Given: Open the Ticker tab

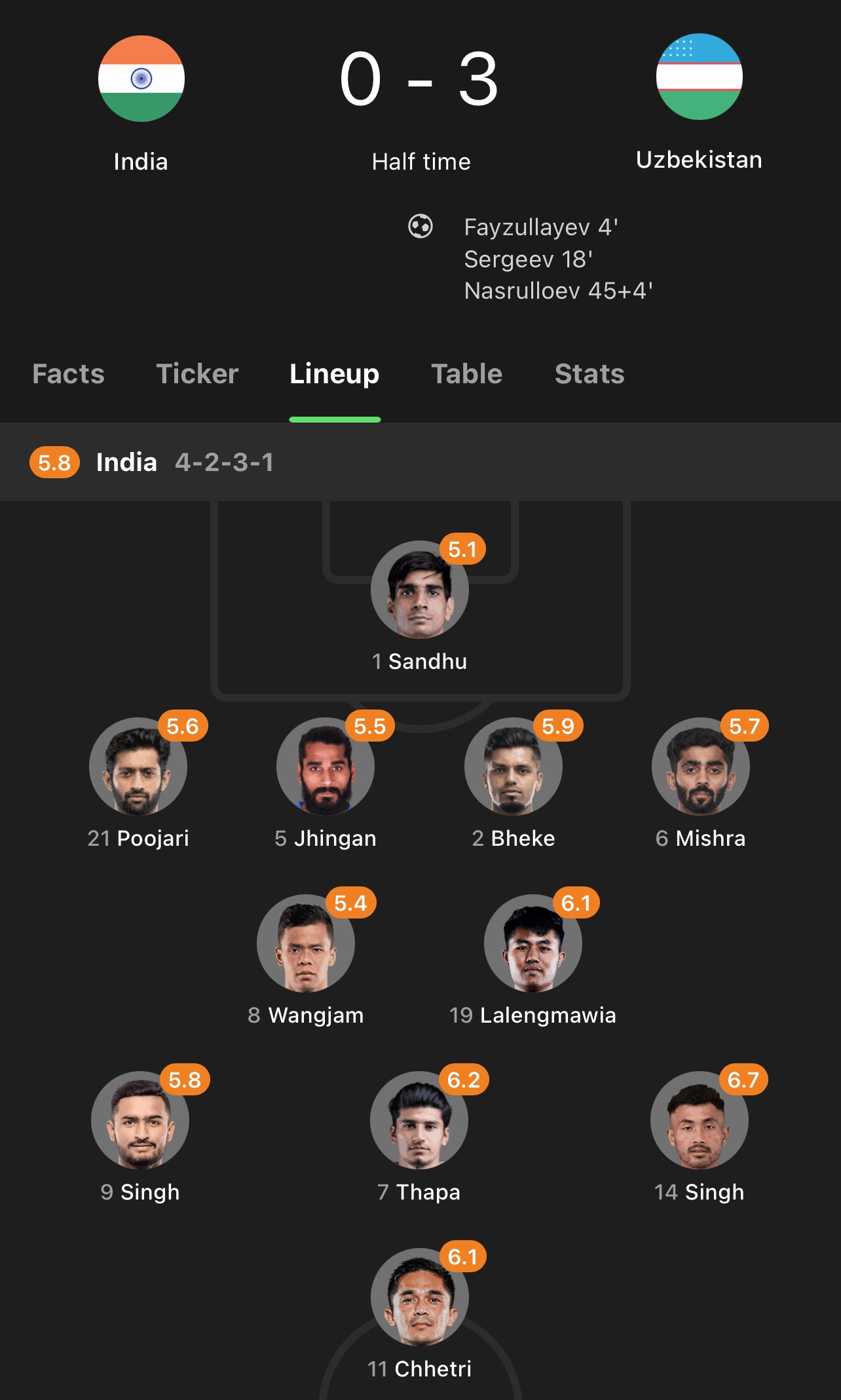Looking at the screenshot, I should [197, 374].
